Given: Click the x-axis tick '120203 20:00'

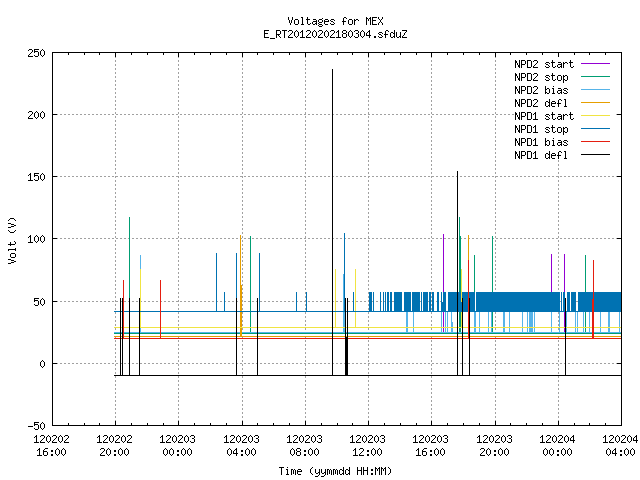Looking at the screenshot, I should [x=494, y=446].
